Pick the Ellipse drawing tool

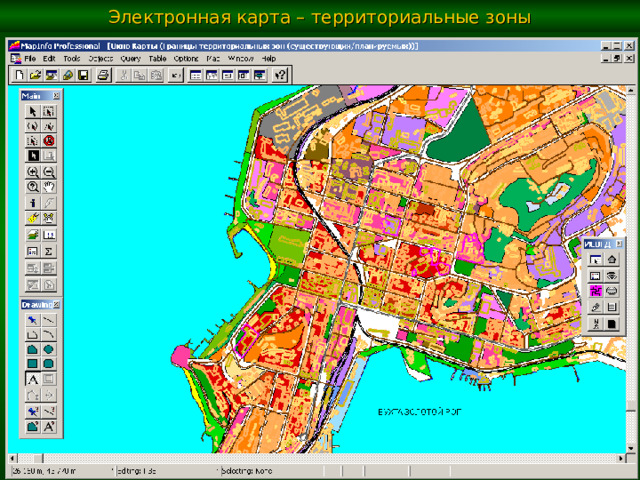pyautogui.click(x=49, y=349)
